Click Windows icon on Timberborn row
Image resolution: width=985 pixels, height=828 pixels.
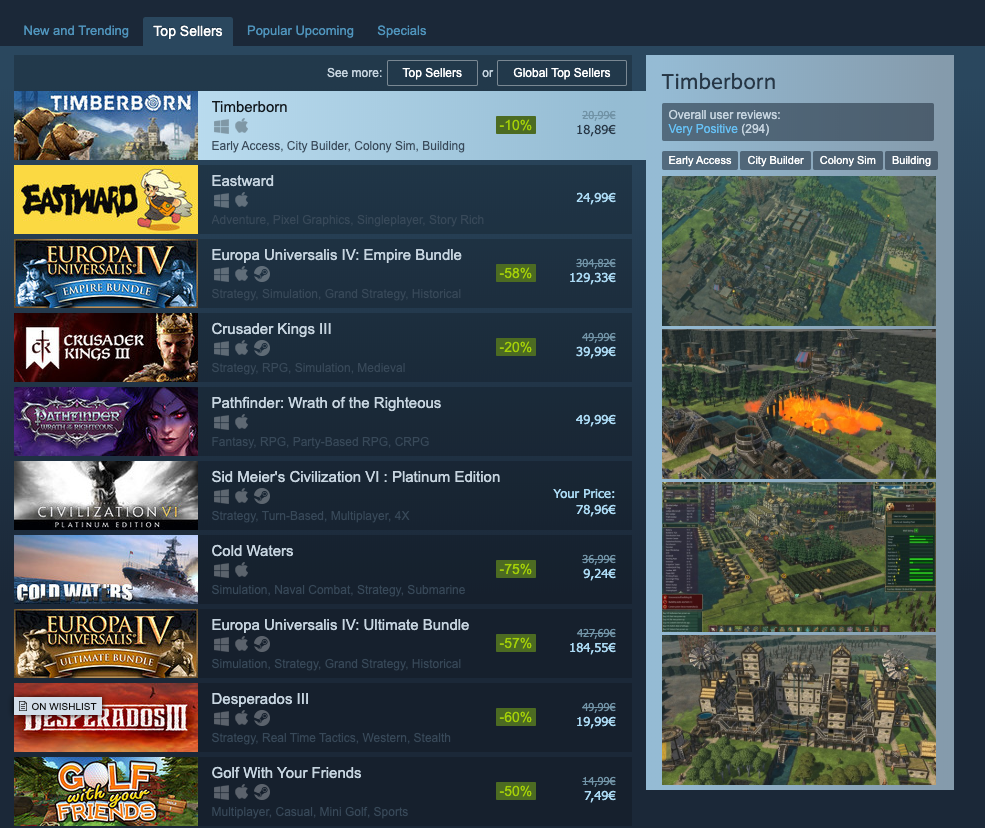221,126
